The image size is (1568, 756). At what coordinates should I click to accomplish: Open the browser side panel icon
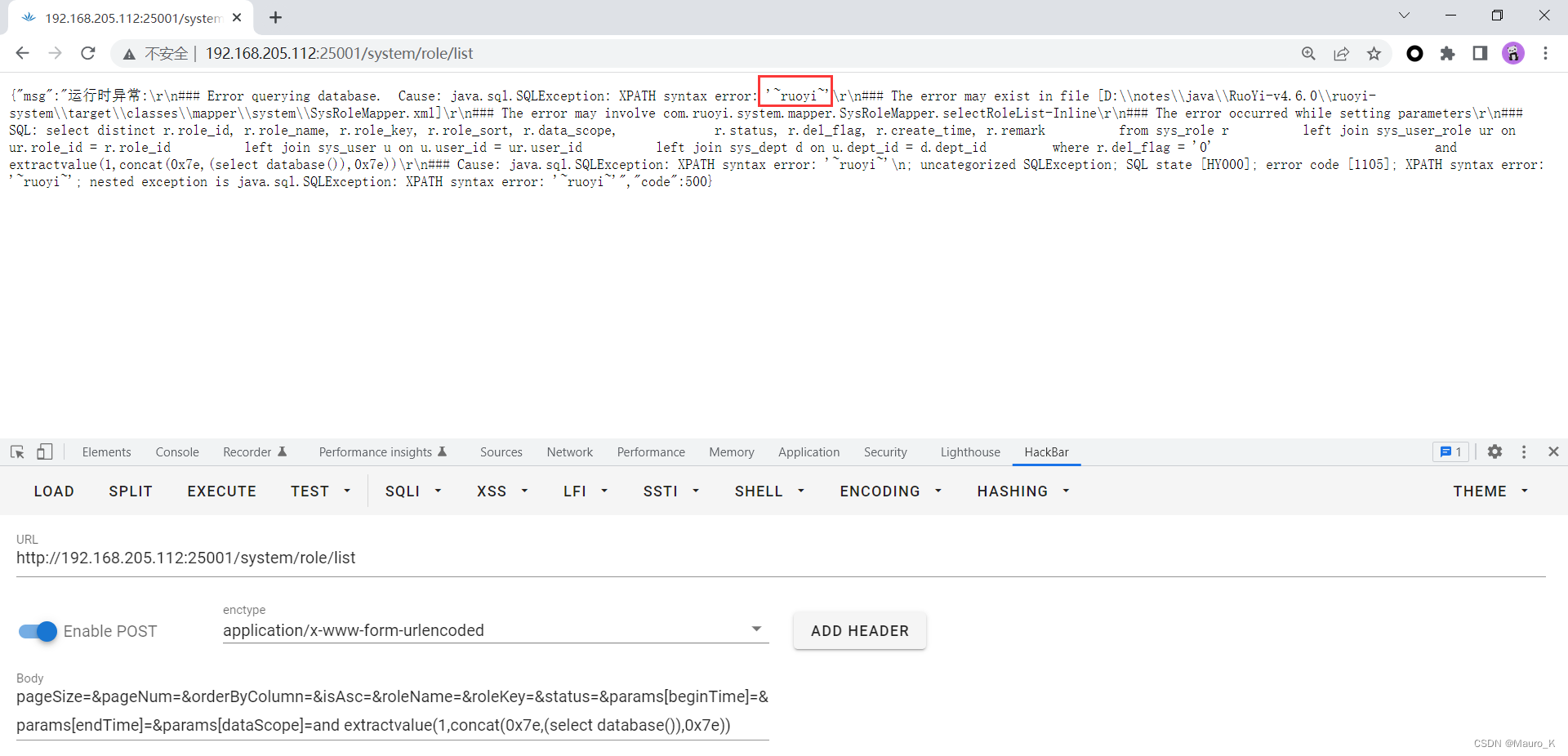1480,53
